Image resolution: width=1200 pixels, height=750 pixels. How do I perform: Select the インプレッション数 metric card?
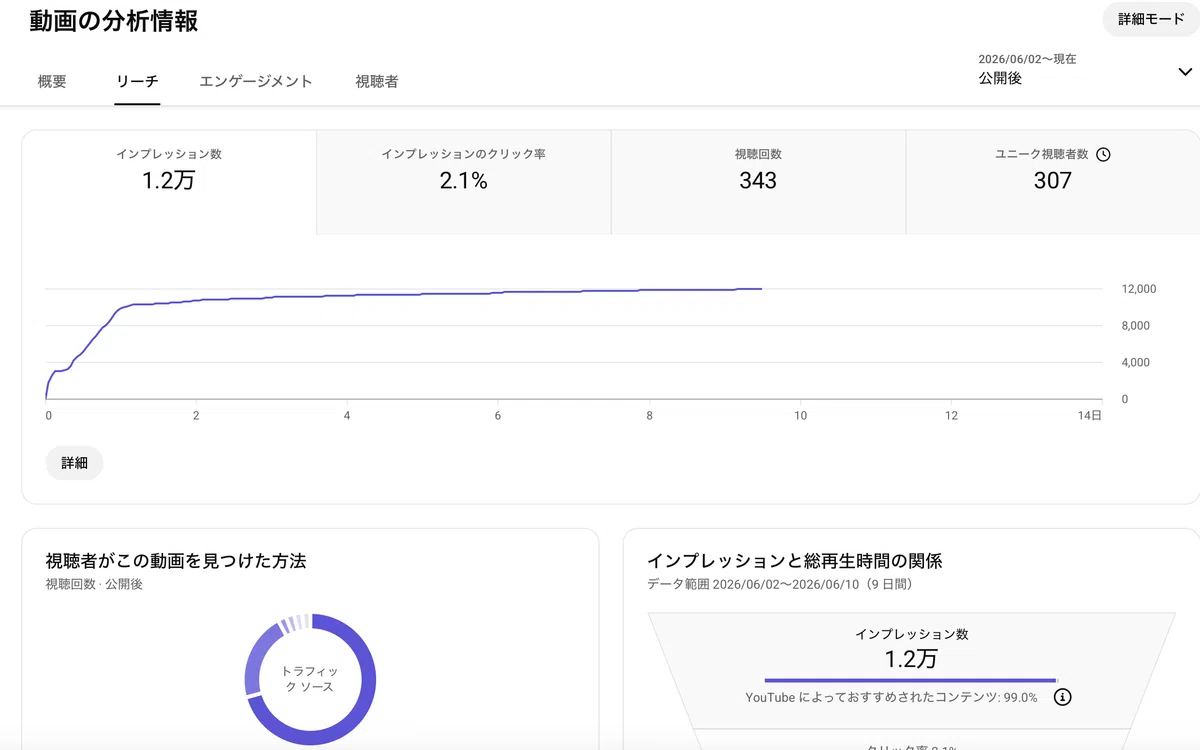(x=169, y=182)
